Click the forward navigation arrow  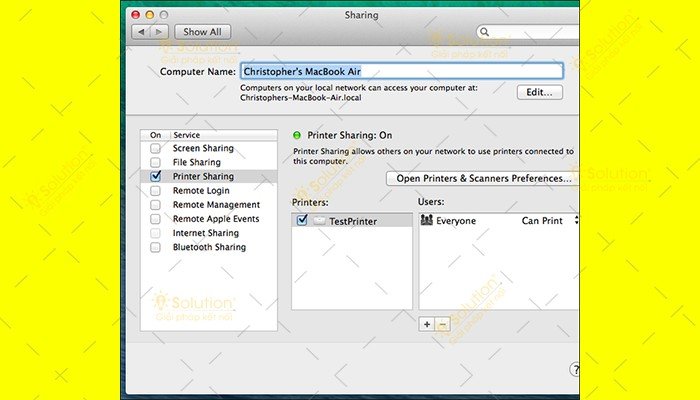tap(158, 32)
